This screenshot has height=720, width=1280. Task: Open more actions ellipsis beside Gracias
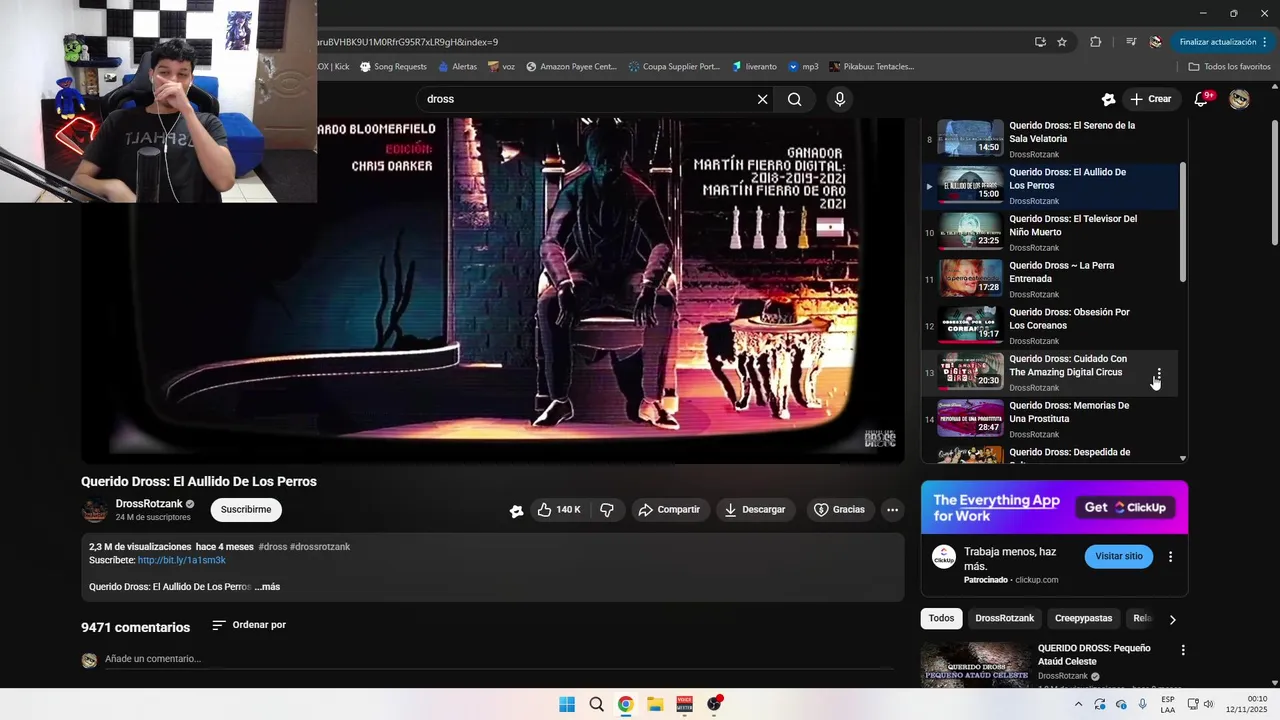click(x=892, y=510)
